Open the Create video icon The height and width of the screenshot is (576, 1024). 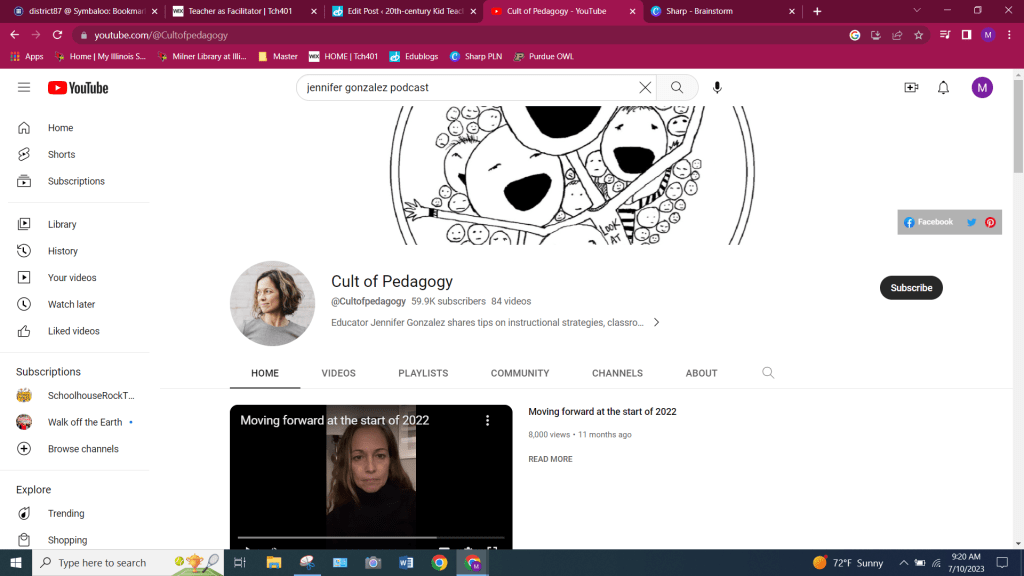click(911, 88)
